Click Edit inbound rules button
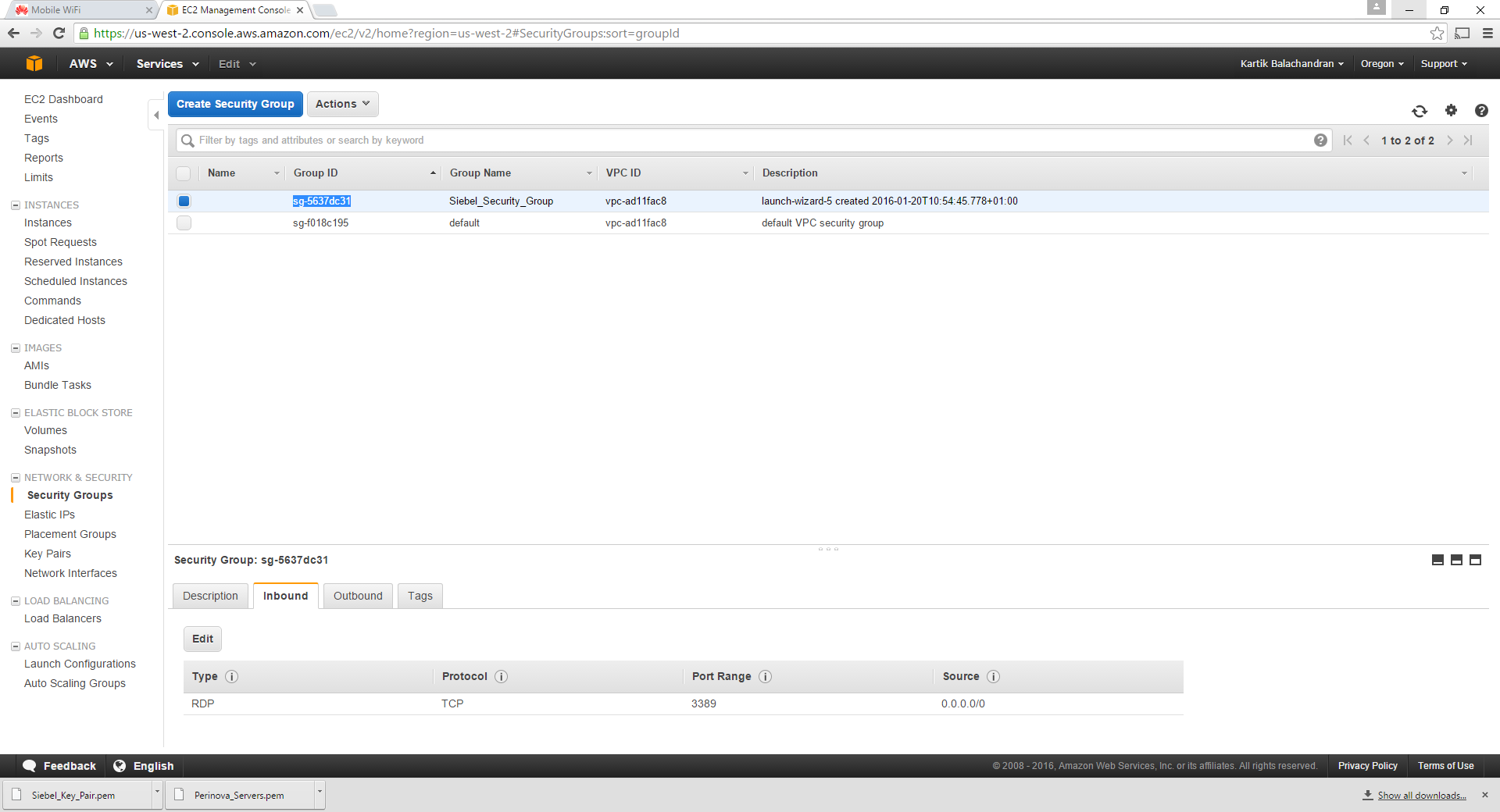Image resolution: width=1500 pixels, height=812 pixels. [202, 639]
